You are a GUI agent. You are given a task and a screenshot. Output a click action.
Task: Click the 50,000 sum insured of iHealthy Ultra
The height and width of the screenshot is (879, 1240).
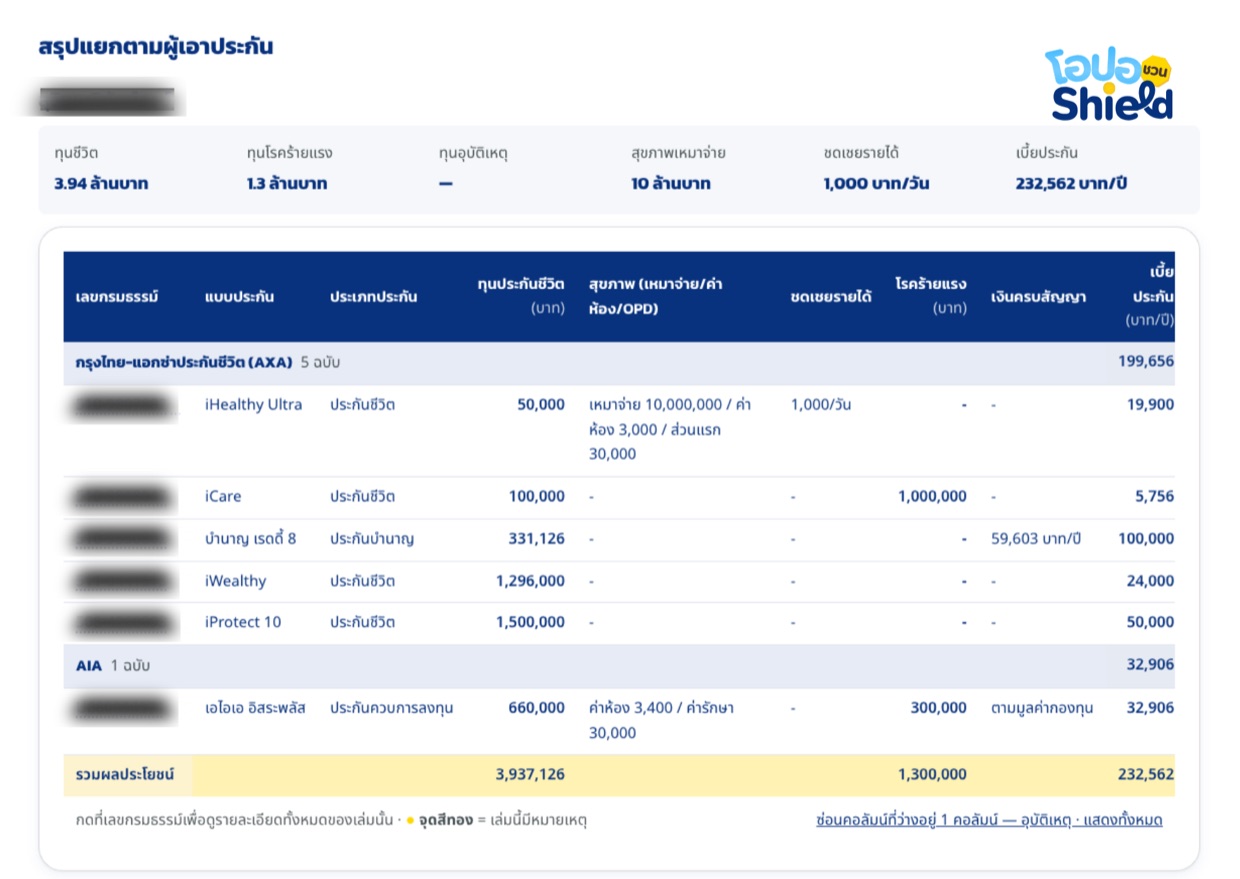[x=541, y=405]
